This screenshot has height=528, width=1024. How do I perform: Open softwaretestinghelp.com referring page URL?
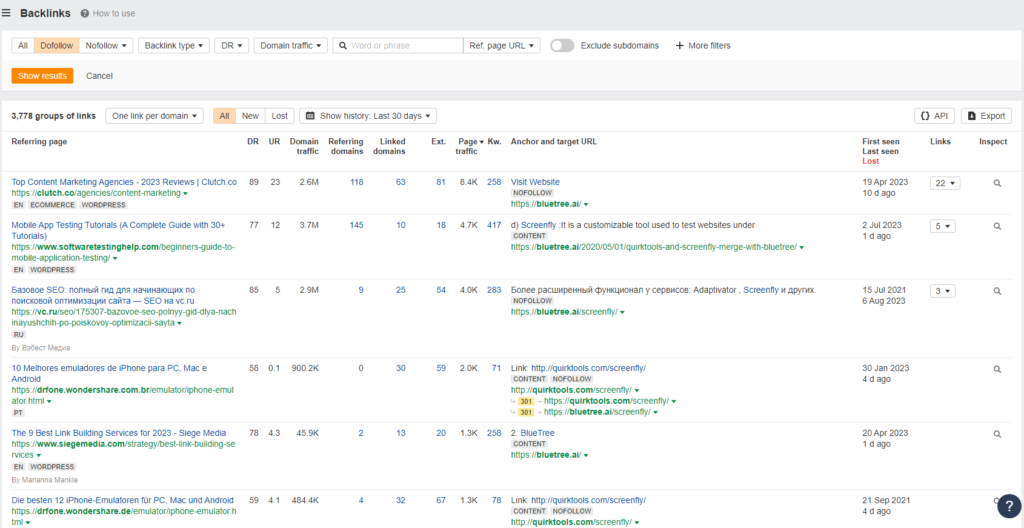(x=123, y=253)
